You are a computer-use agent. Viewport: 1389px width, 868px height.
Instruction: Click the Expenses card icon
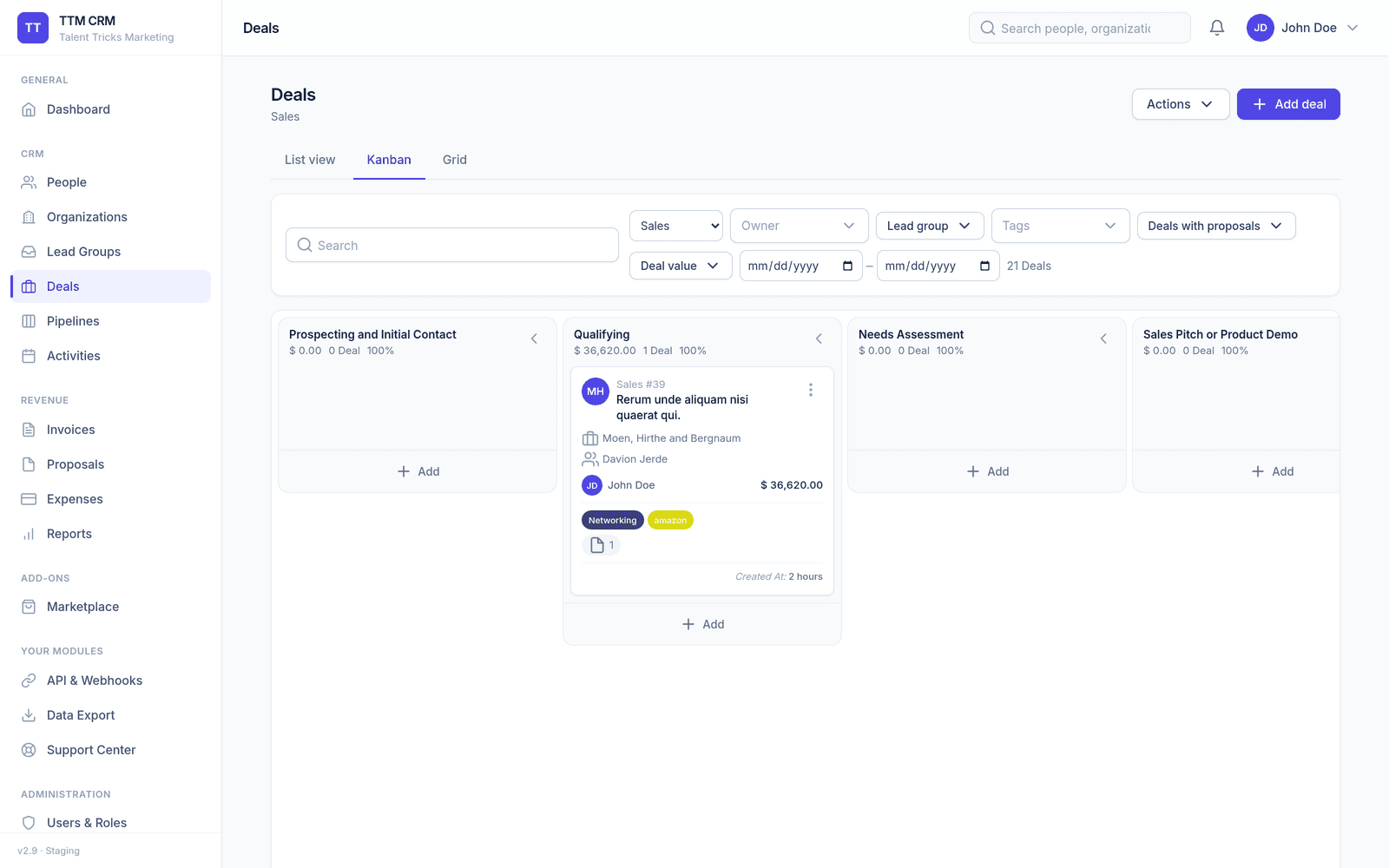29,499
